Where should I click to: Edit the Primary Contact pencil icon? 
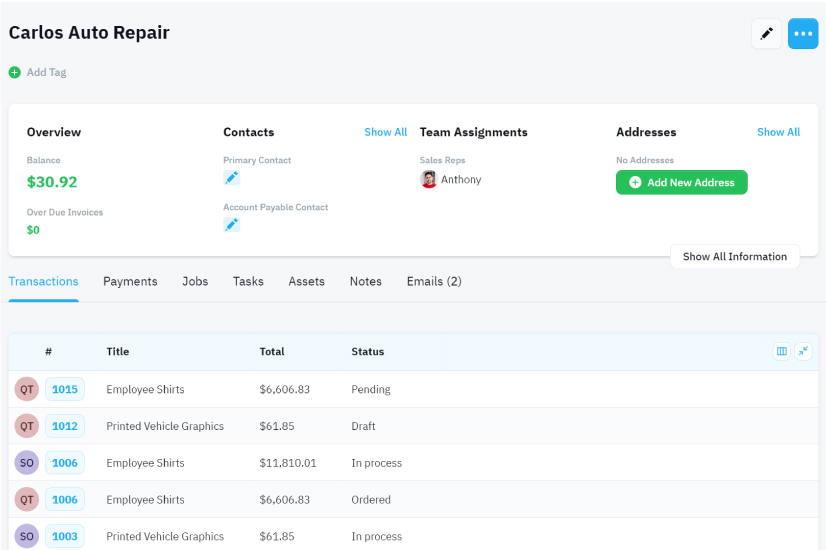(231, 178)
